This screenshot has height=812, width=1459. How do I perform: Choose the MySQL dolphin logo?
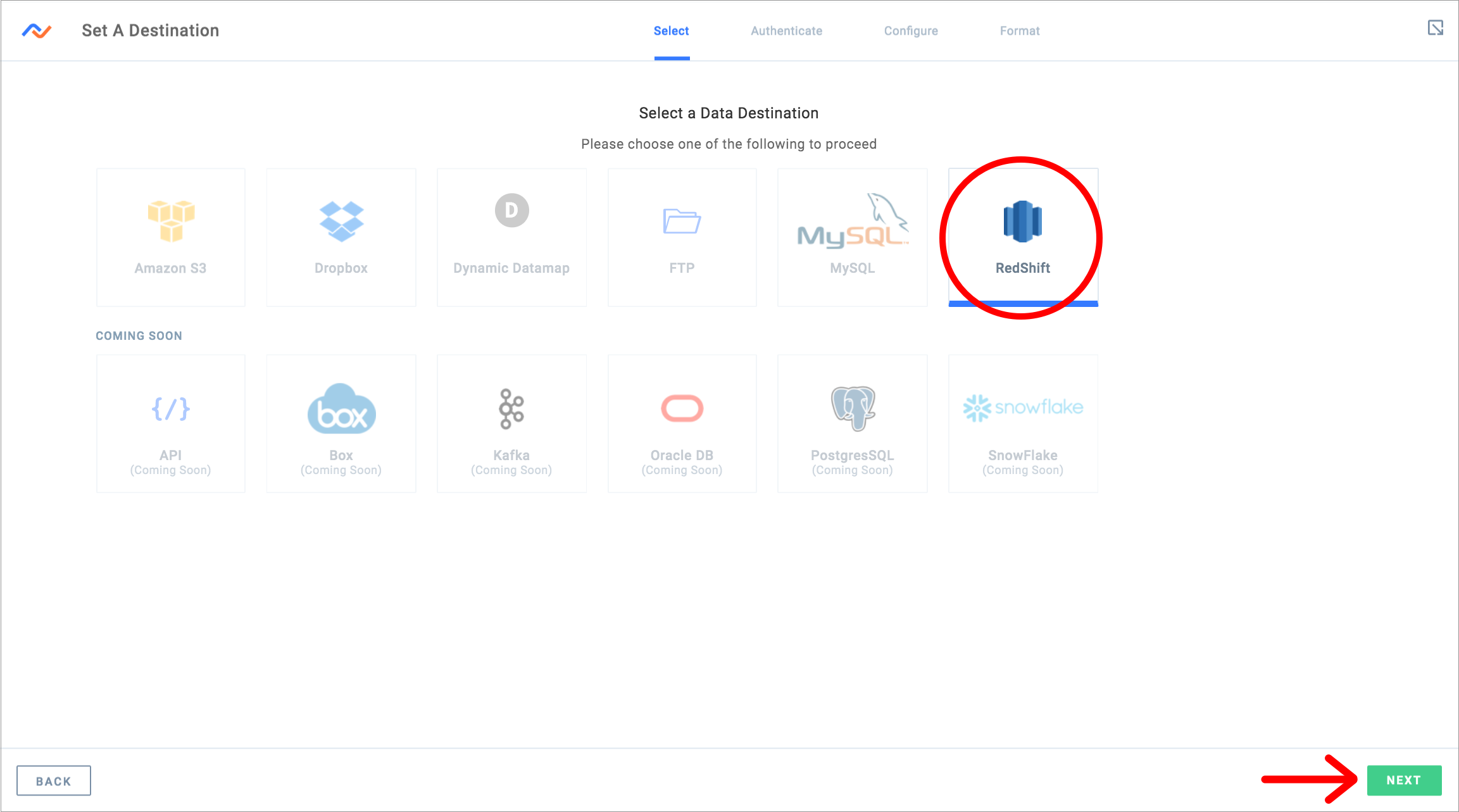coord(853,220)
